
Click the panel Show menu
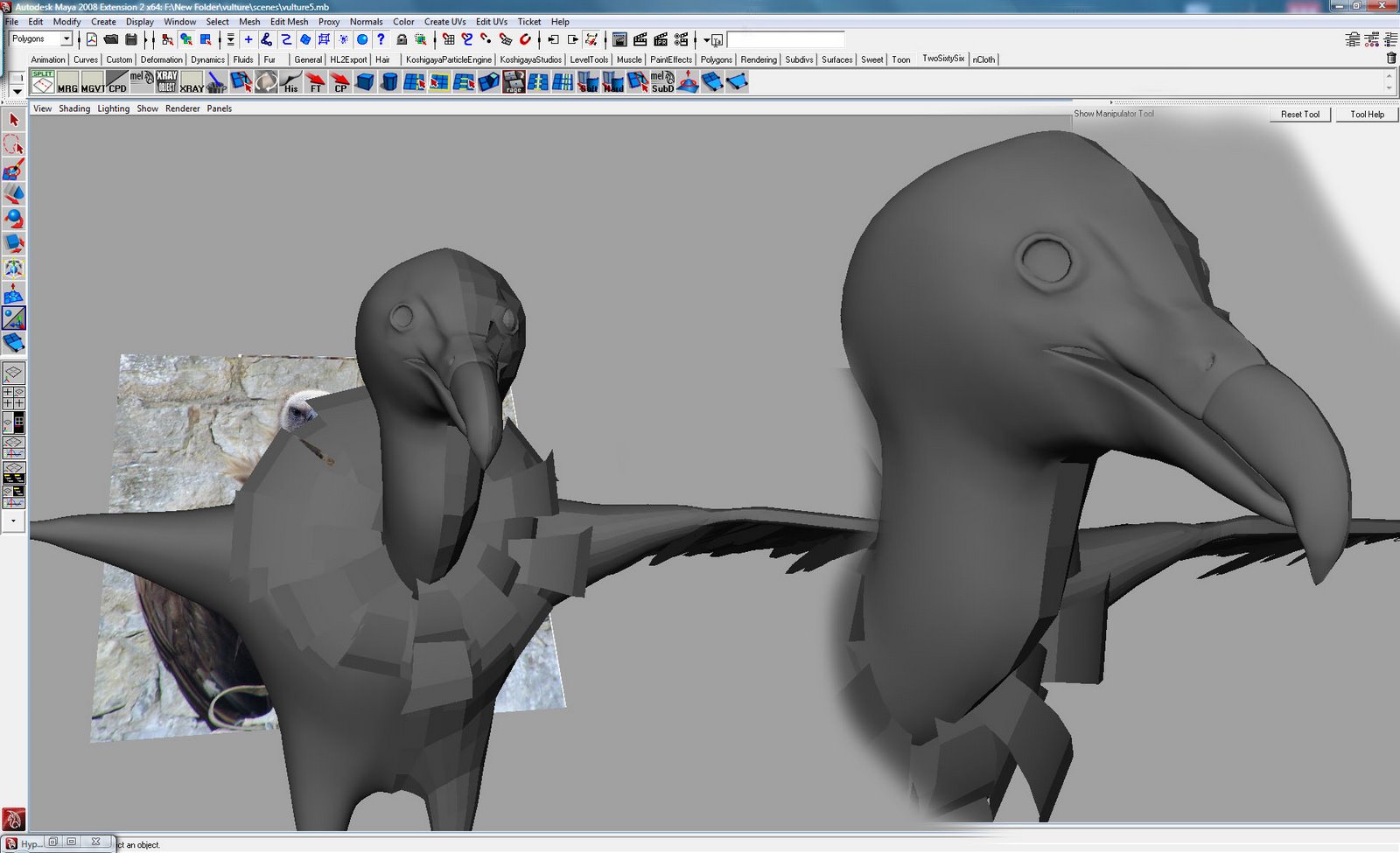click(147, 108)
